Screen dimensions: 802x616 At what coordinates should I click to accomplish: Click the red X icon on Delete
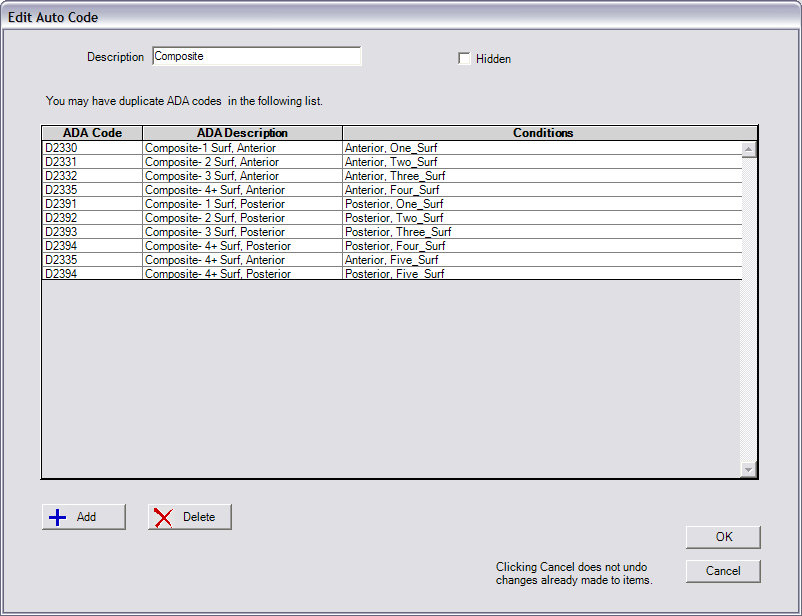click(x=163, y=517)
